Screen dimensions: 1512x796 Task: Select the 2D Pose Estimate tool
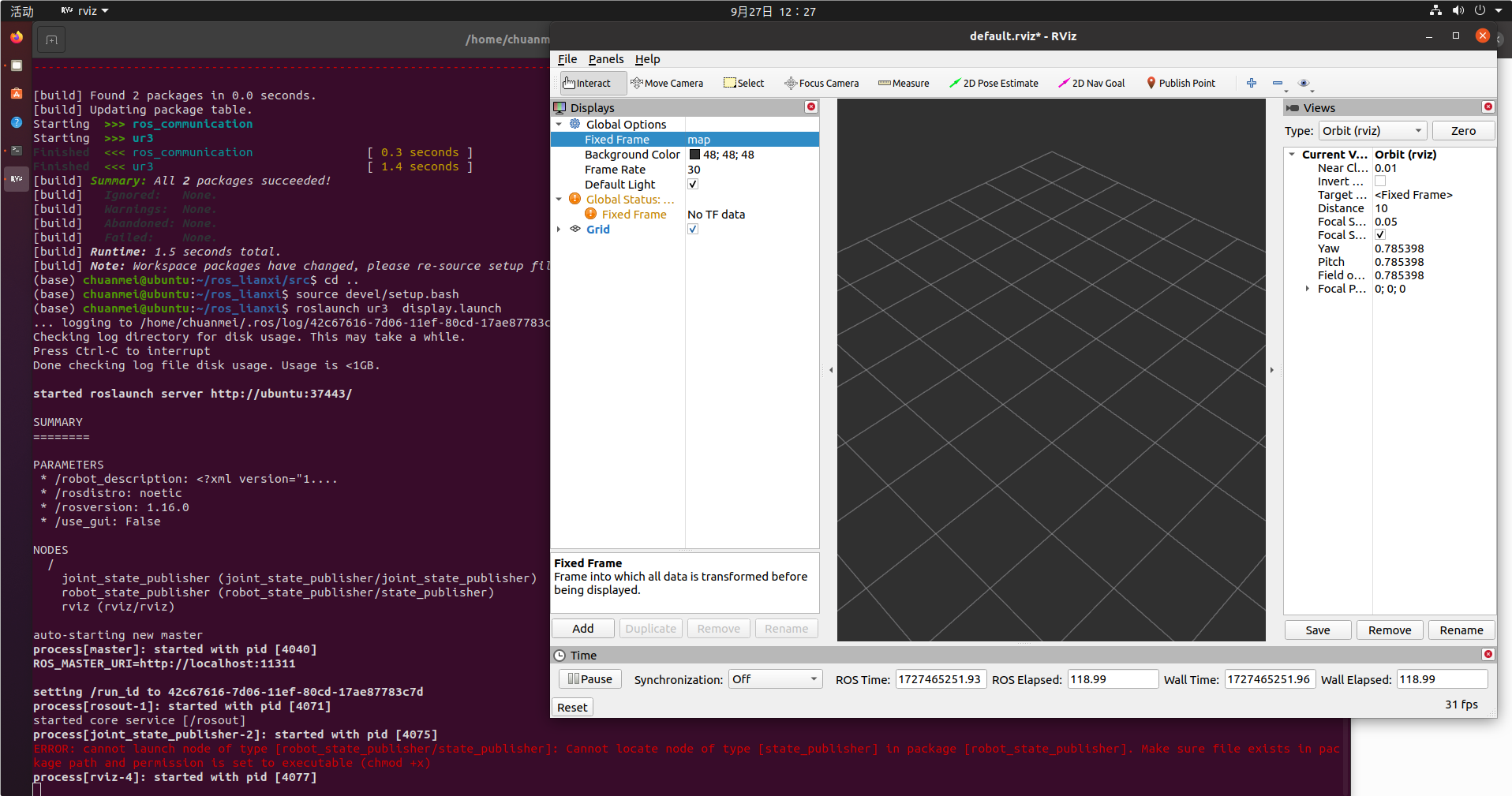[993, 83]
